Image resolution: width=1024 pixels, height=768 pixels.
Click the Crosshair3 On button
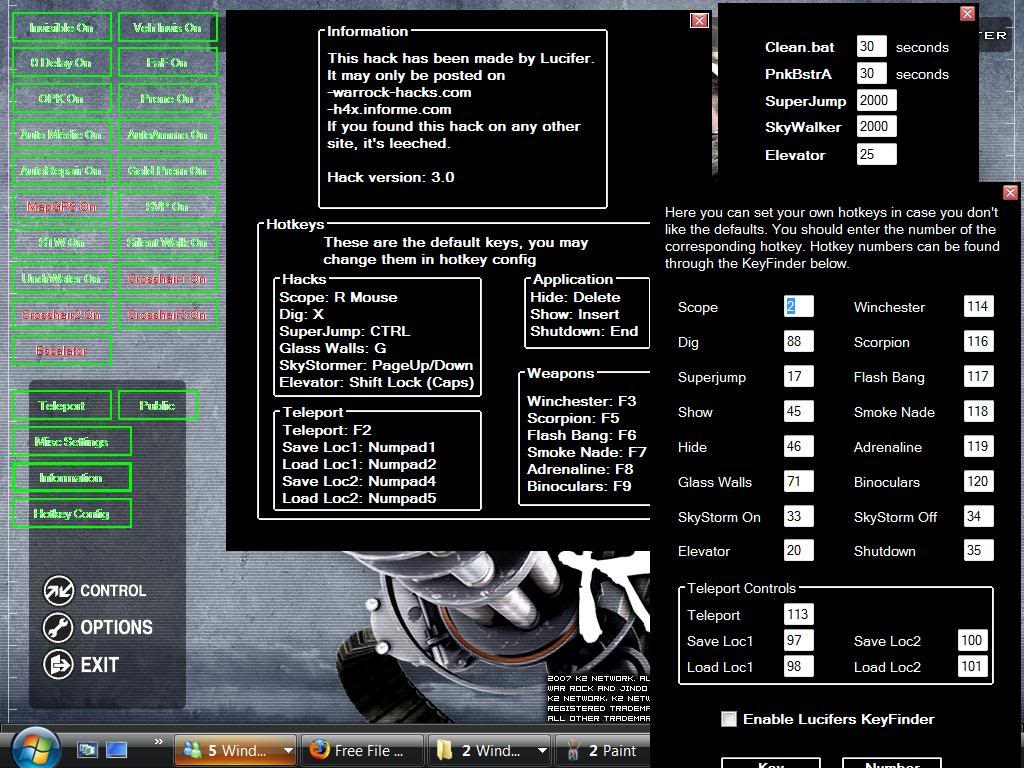167,314
